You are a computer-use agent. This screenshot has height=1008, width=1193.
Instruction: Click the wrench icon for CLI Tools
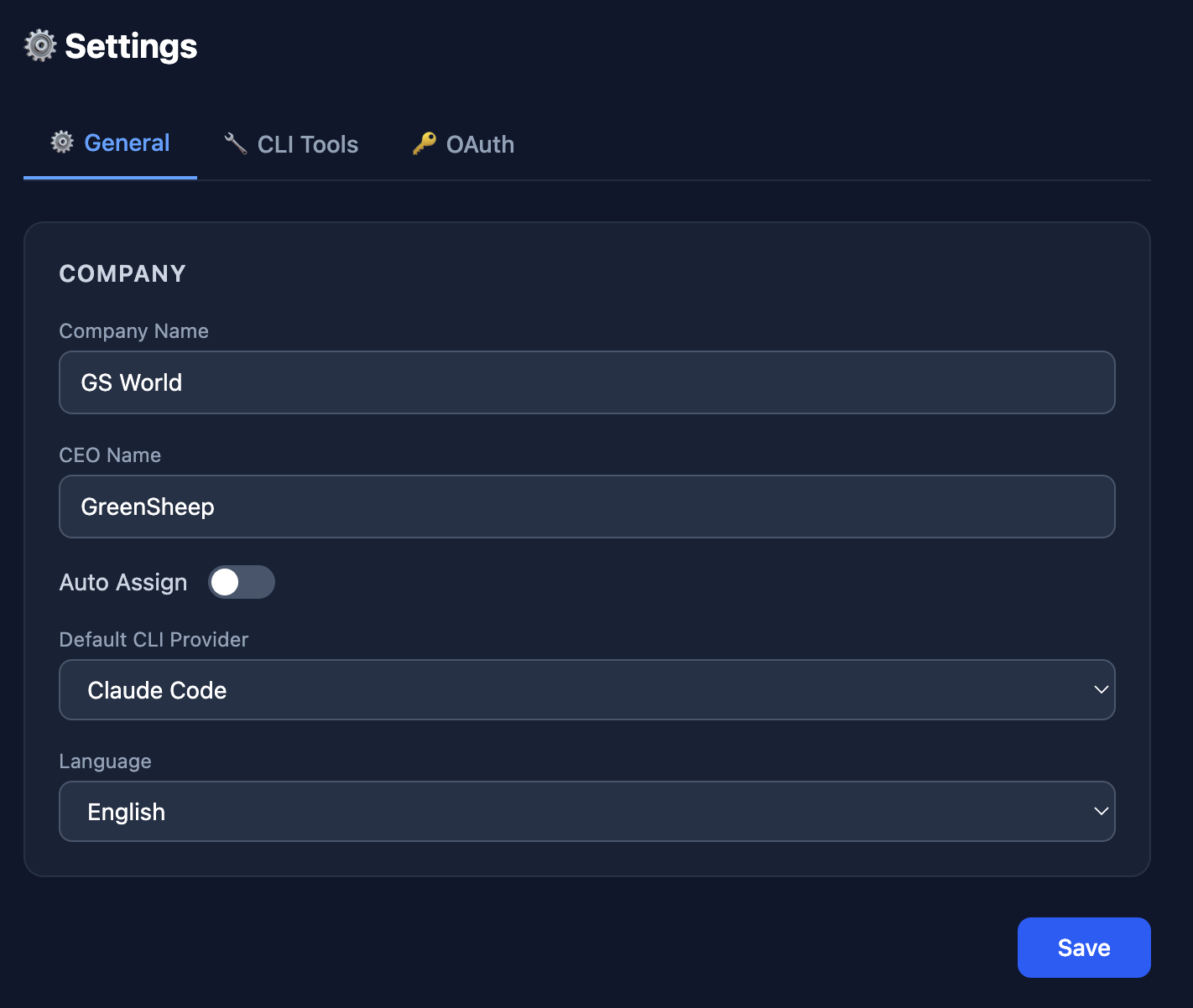click(x=236, y=144)
